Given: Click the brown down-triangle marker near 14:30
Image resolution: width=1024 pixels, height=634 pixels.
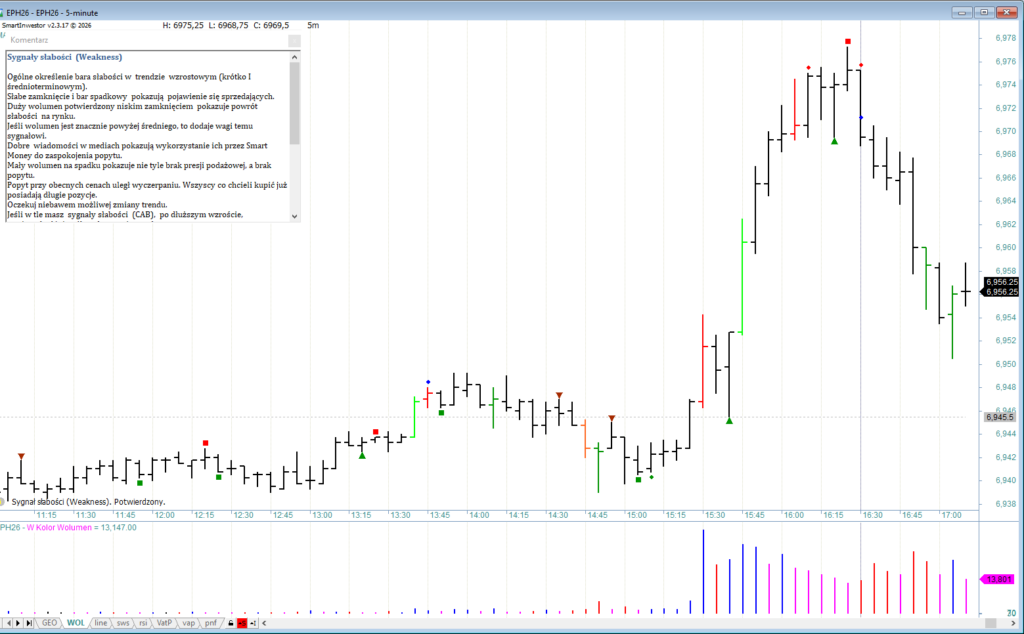Looking at the screenshot, I should click(559, 395).
